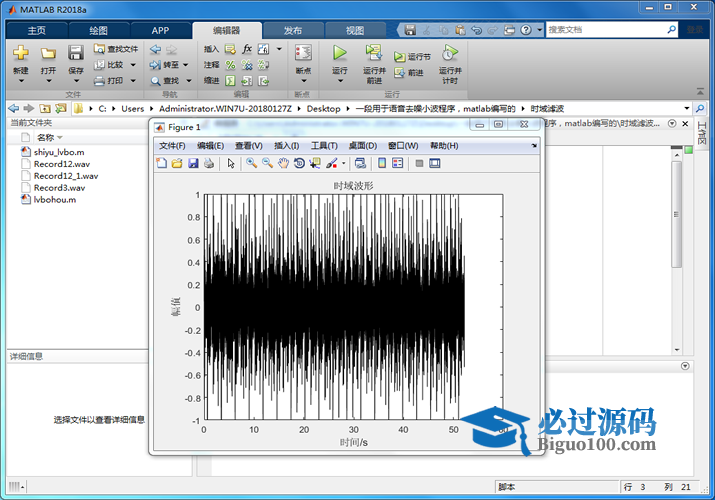Select the Zoom In tool in Figure toolbar
The width and height of the screenshot is (715, 500).
coord(252,163)
